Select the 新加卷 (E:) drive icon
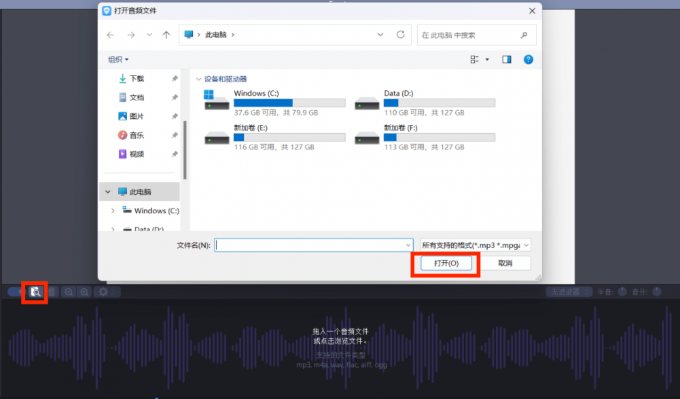The width and height of the screenshot is (680, 399). pos(216,137)
